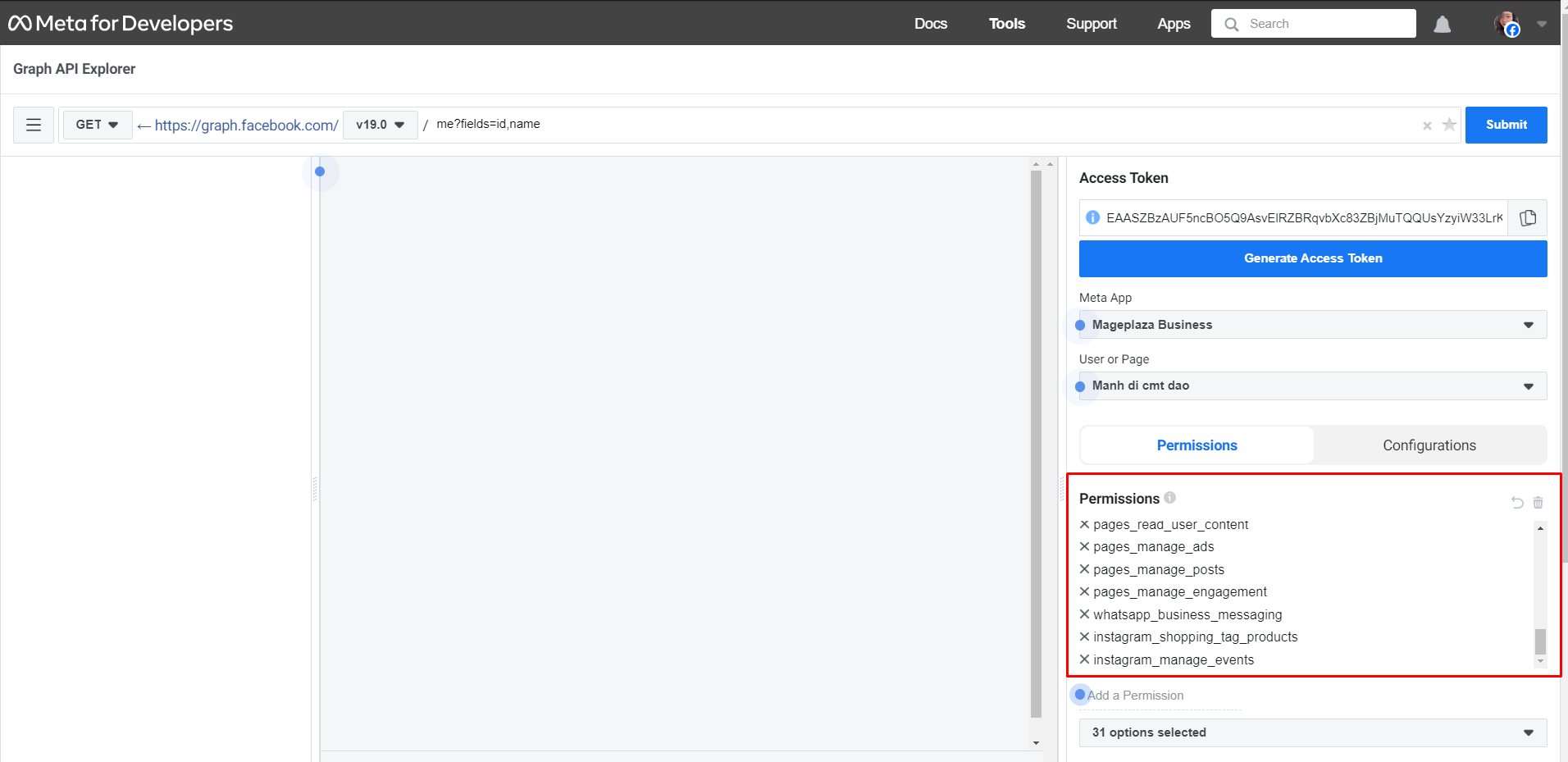This screenshot has width=1568, height=762.
Task: Open the GET method dropdown
Action: (x=97, y=125)
